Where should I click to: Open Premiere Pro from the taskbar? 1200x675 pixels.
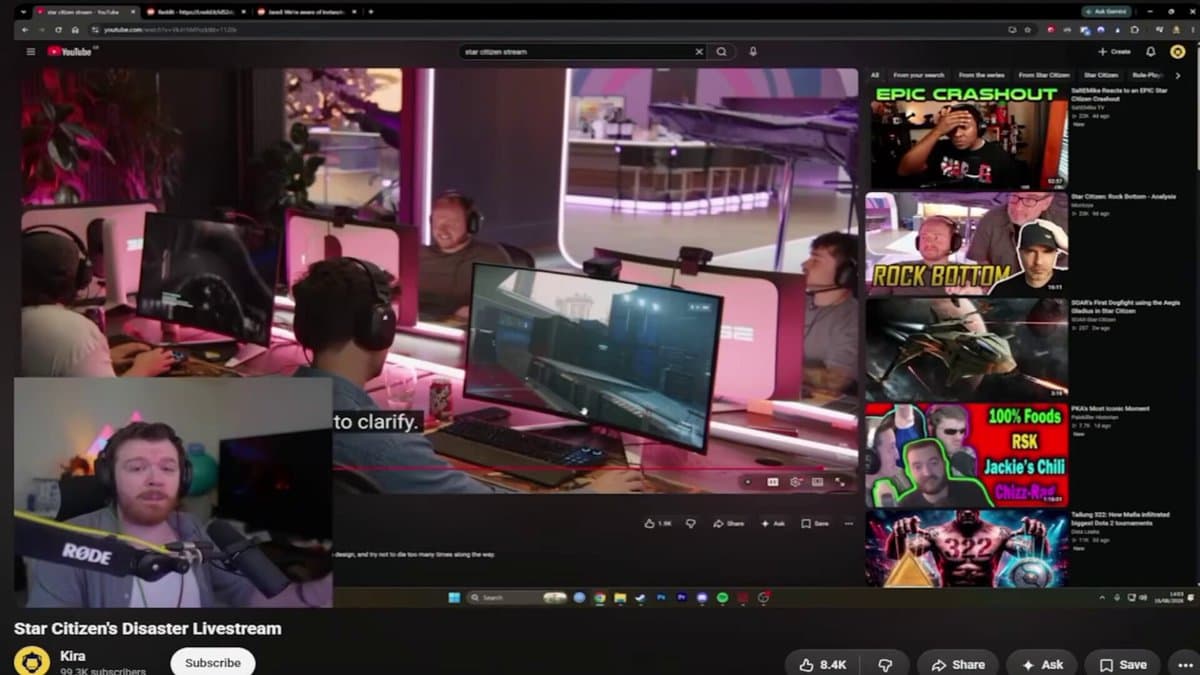(x=681, y=597)
